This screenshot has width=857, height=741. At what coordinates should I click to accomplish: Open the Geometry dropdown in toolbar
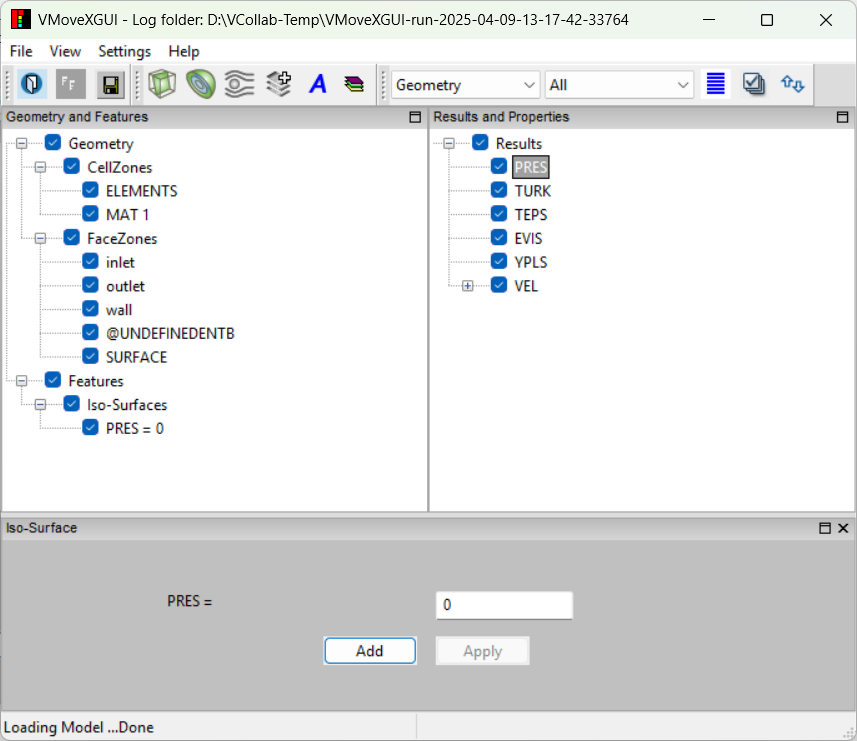pyautogui.click(x=465, y=85)
